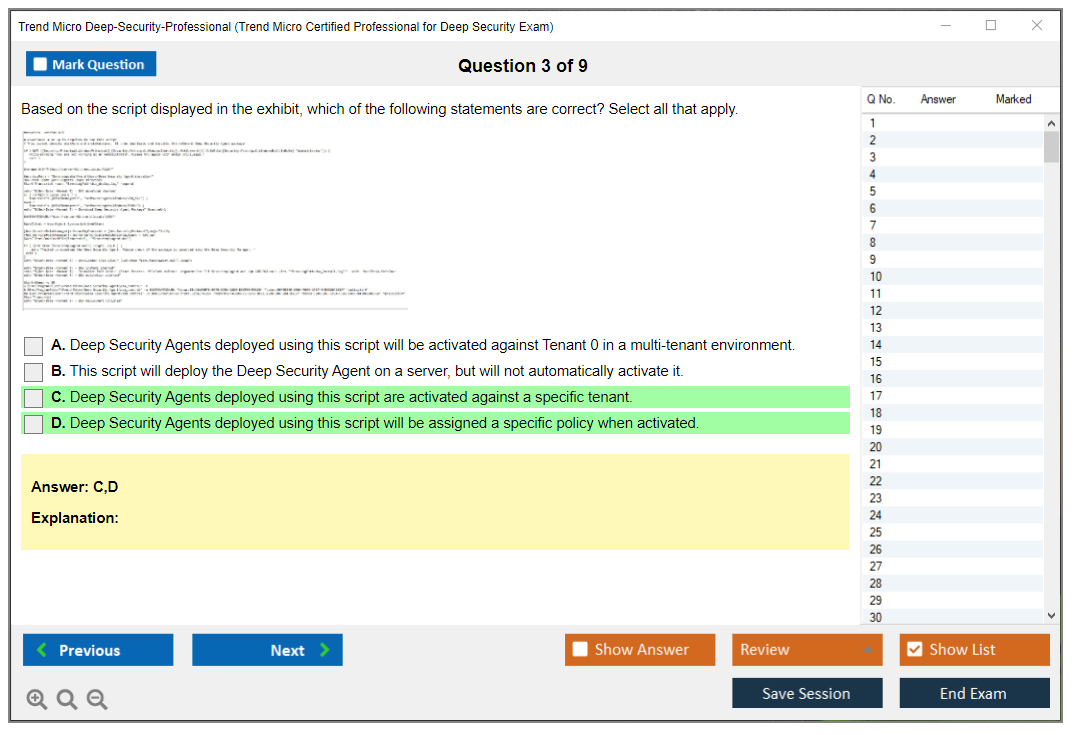This screenshot has width=1075, height=735.
Task: Jump to question 17 in list
Action: [876, 396]
